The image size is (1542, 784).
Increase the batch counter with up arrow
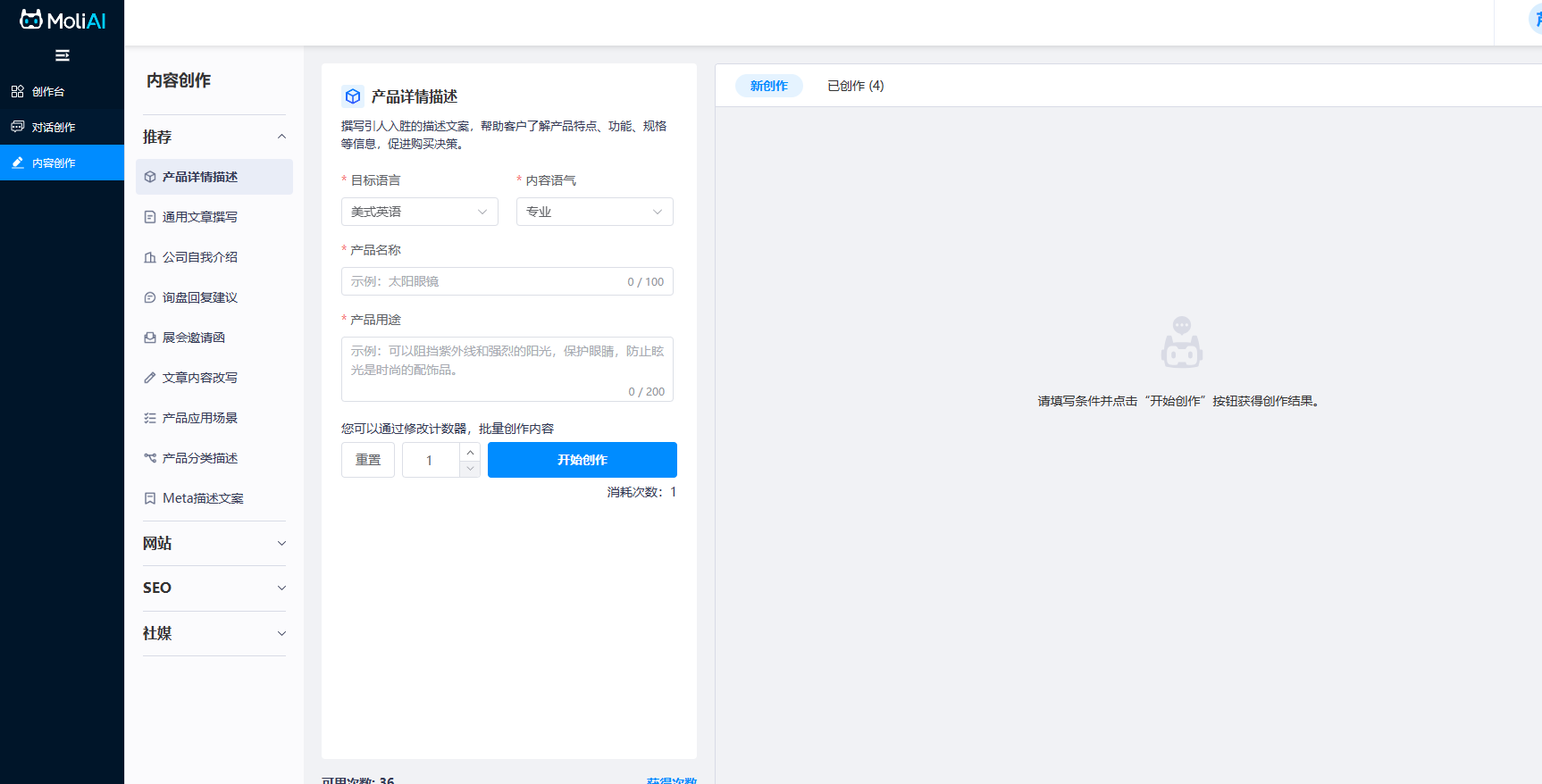tap(470, 452)
